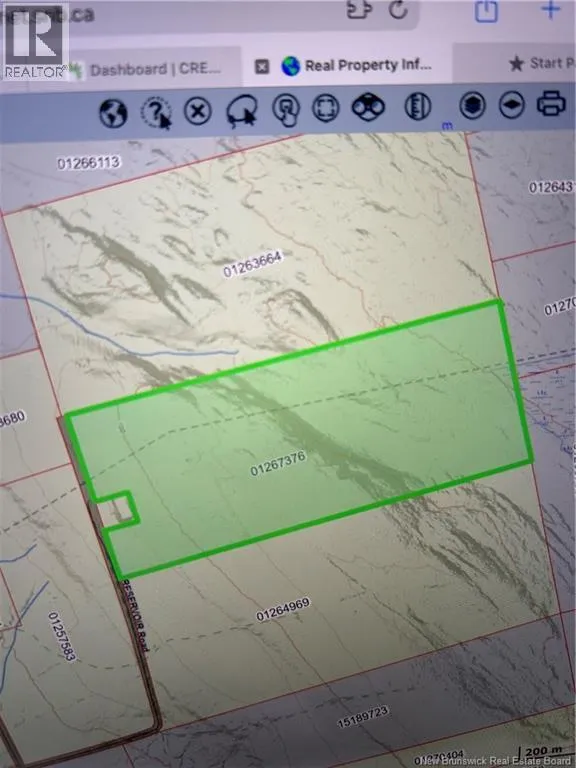Select parcel labeled 01263664
The image size is (576, 768).
click(x=253, y=264)
